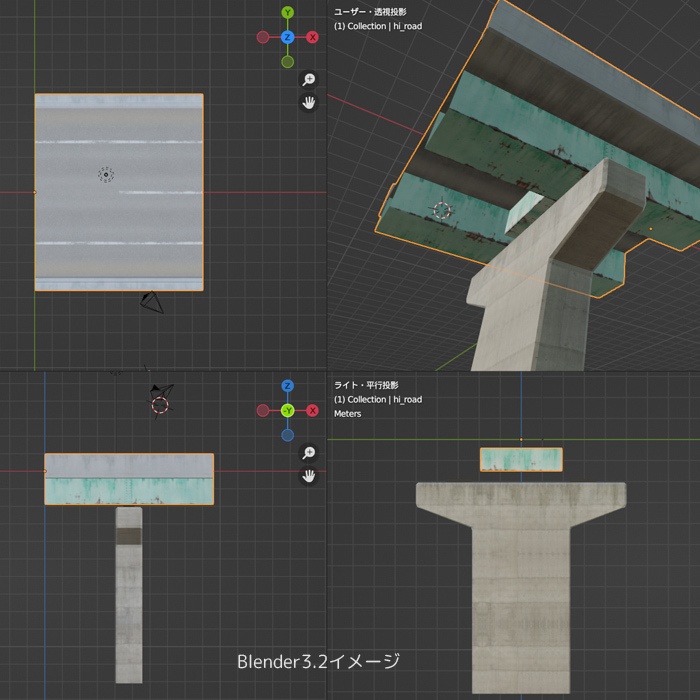The width and height of the screenshot is (700, 700).
Task: Click zoom magnifier icon in top-left viewport
Action: point(308,79)
